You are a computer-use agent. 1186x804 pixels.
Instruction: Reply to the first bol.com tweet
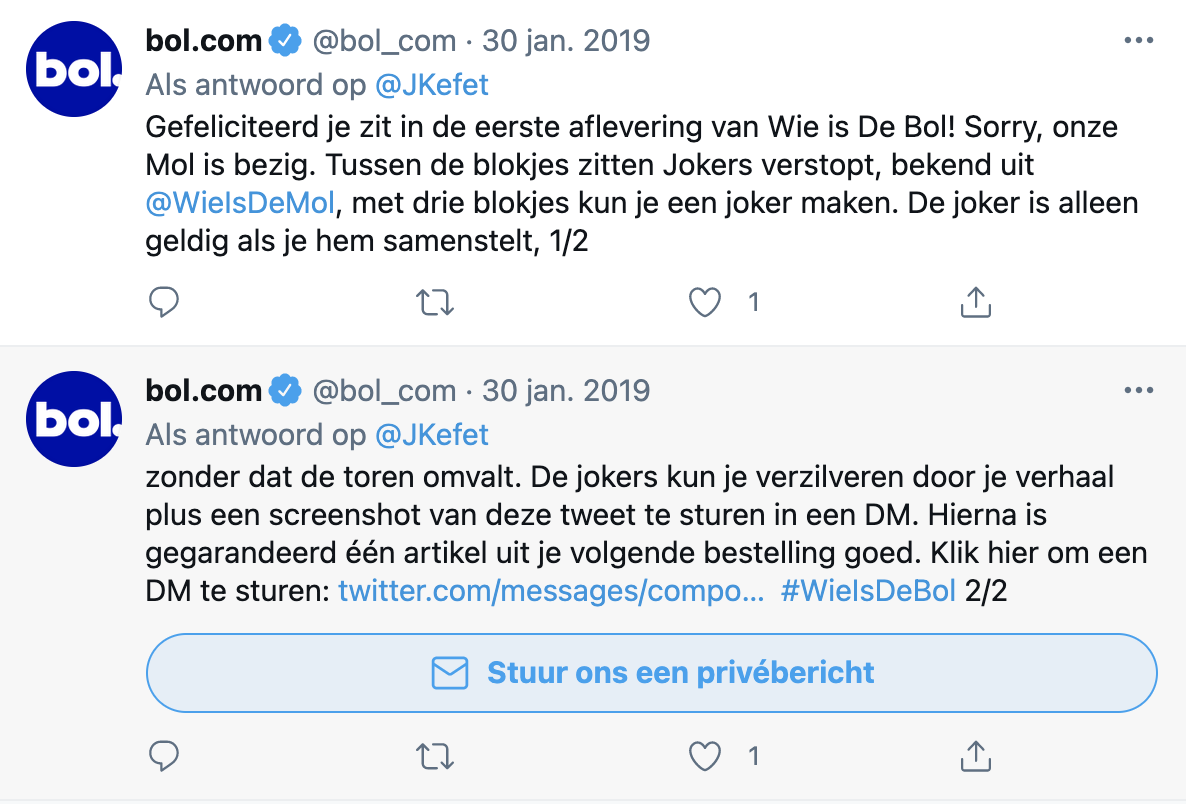[x=163, y=302]
